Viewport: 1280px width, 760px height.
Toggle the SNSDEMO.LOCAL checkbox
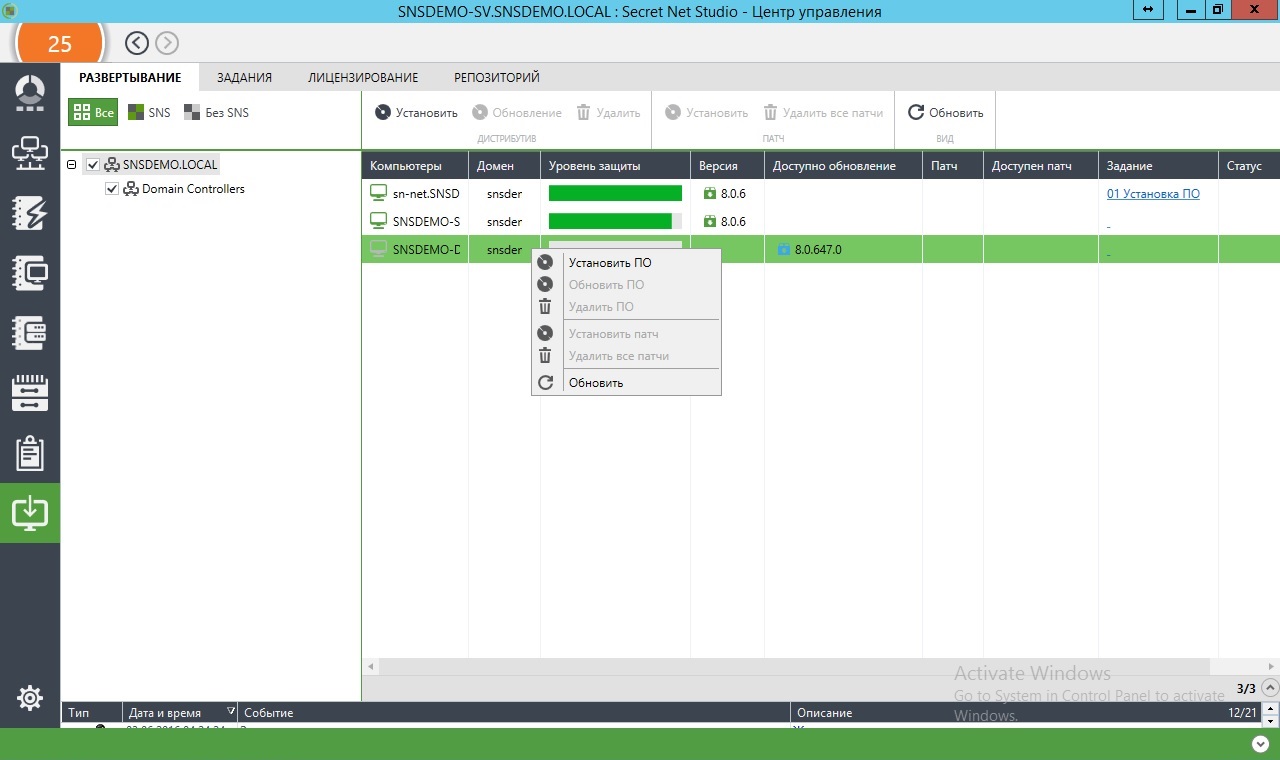[93, 165]
